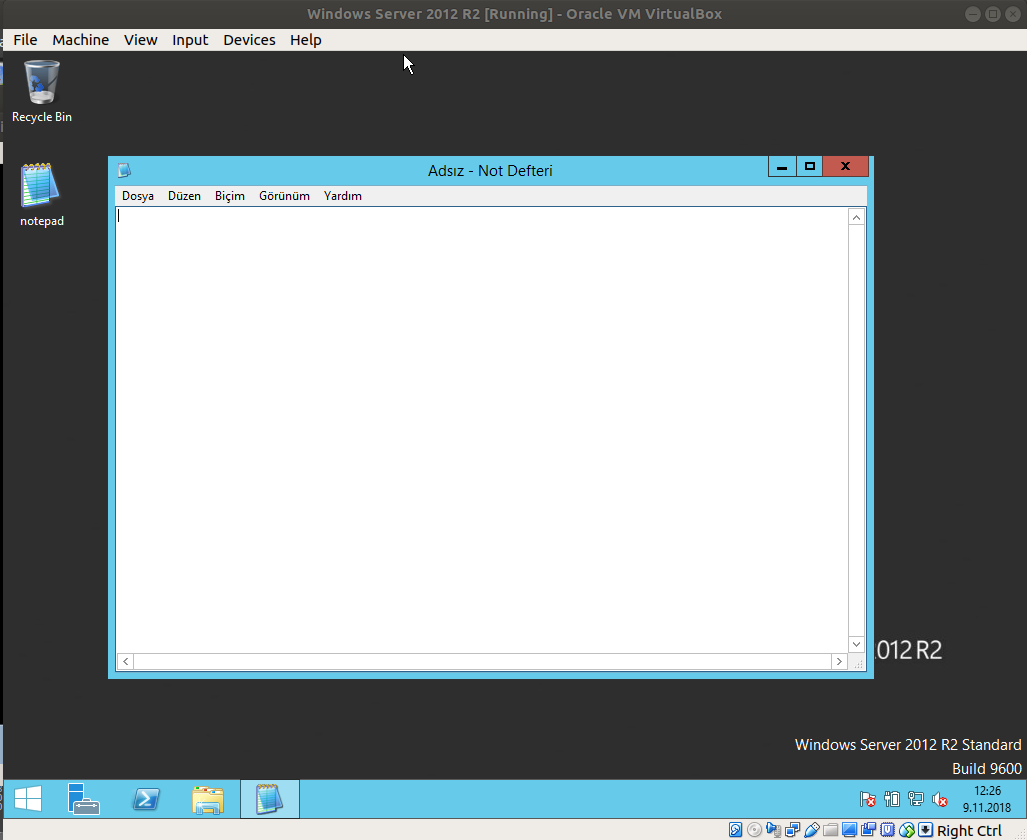The height and width of the screenshot is (840, 1027).
Task: Click the Action Center flag tray icon
Action: click(867, 799)
